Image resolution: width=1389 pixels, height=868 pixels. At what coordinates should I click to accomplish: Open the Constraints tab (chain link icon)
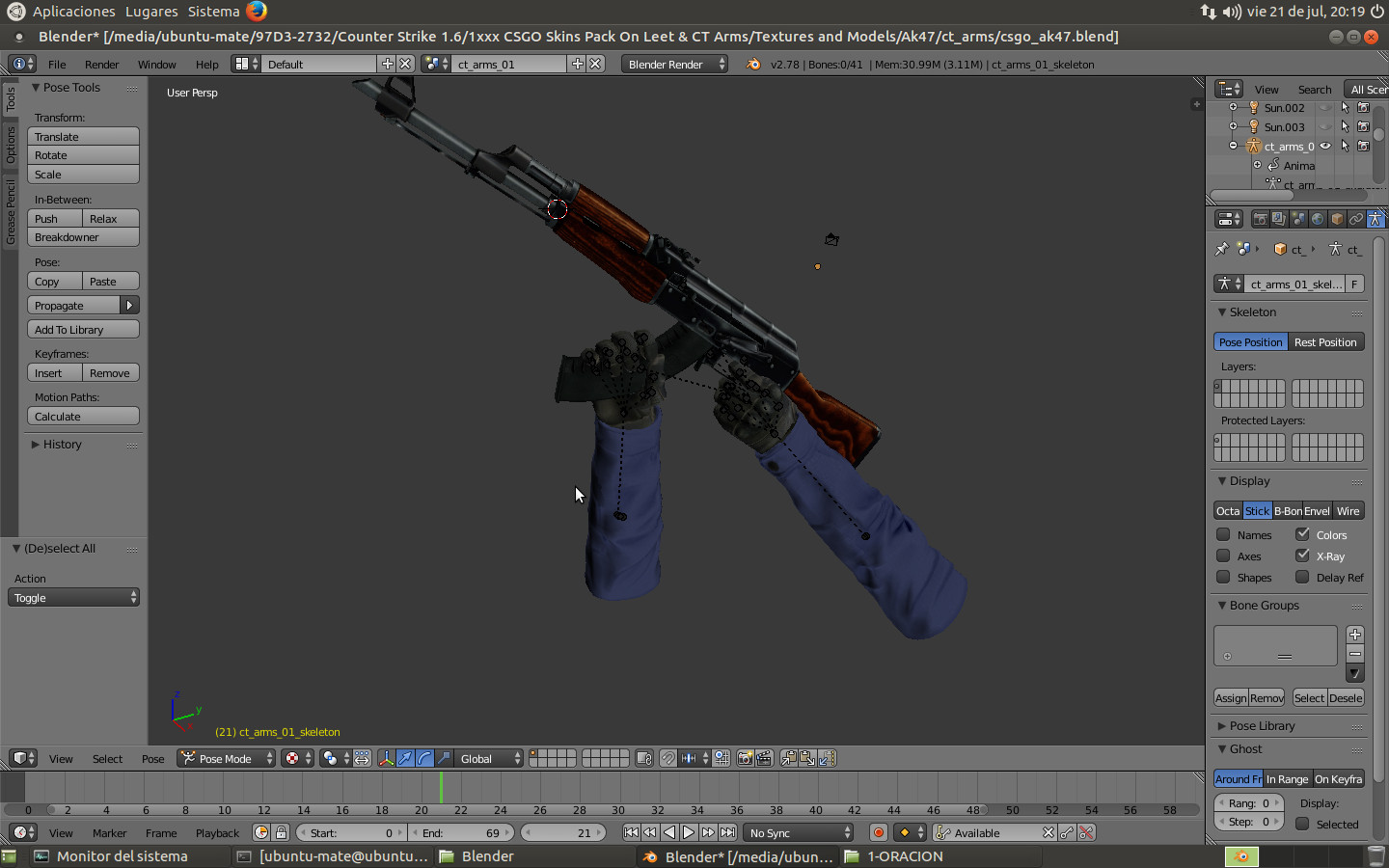pos(1356,219)
